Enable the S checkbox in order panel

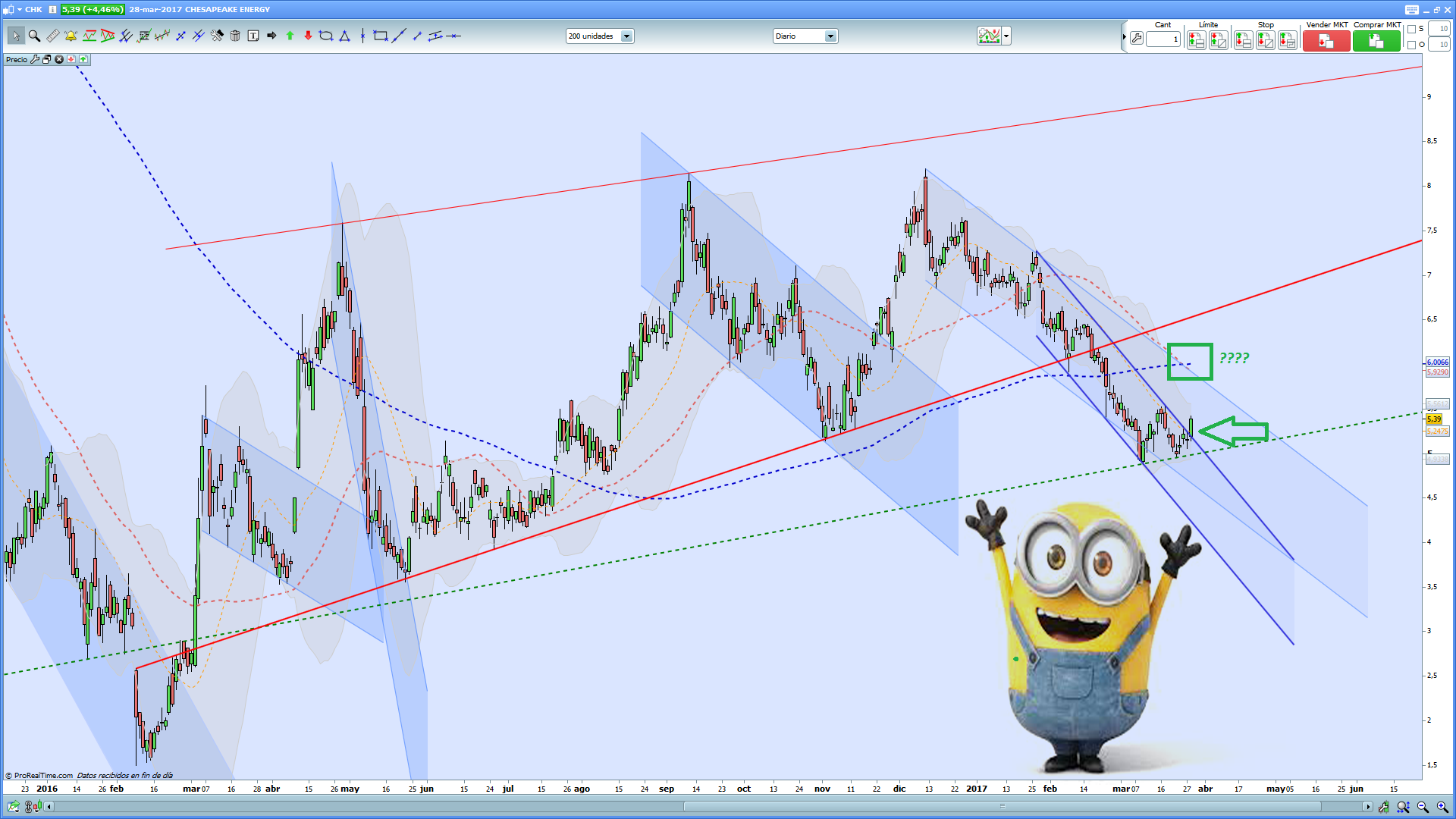[x=1411, y=29]
